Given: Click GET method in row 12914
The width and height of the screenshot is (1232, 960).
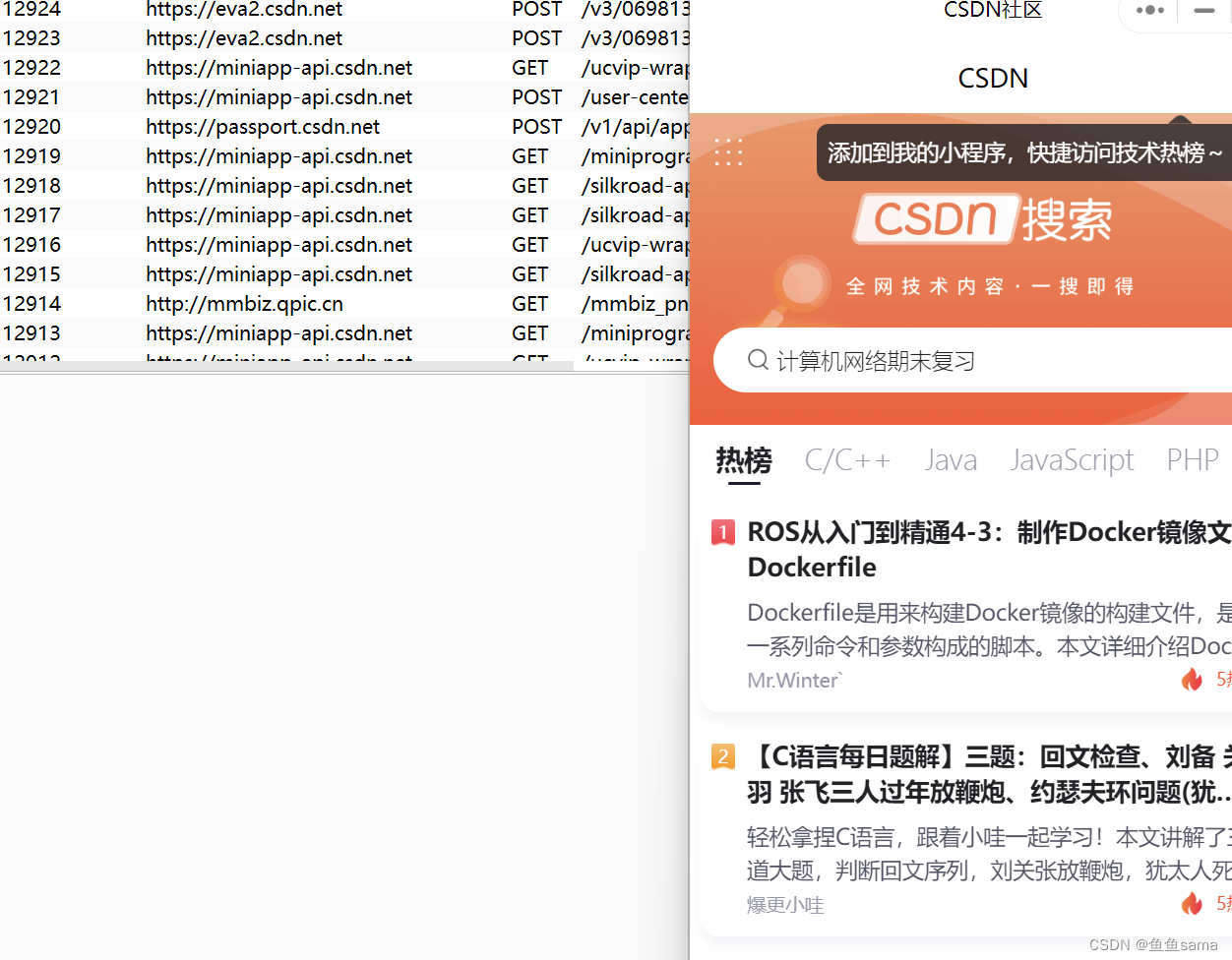Looking at the screenshot, I should 529,304.
